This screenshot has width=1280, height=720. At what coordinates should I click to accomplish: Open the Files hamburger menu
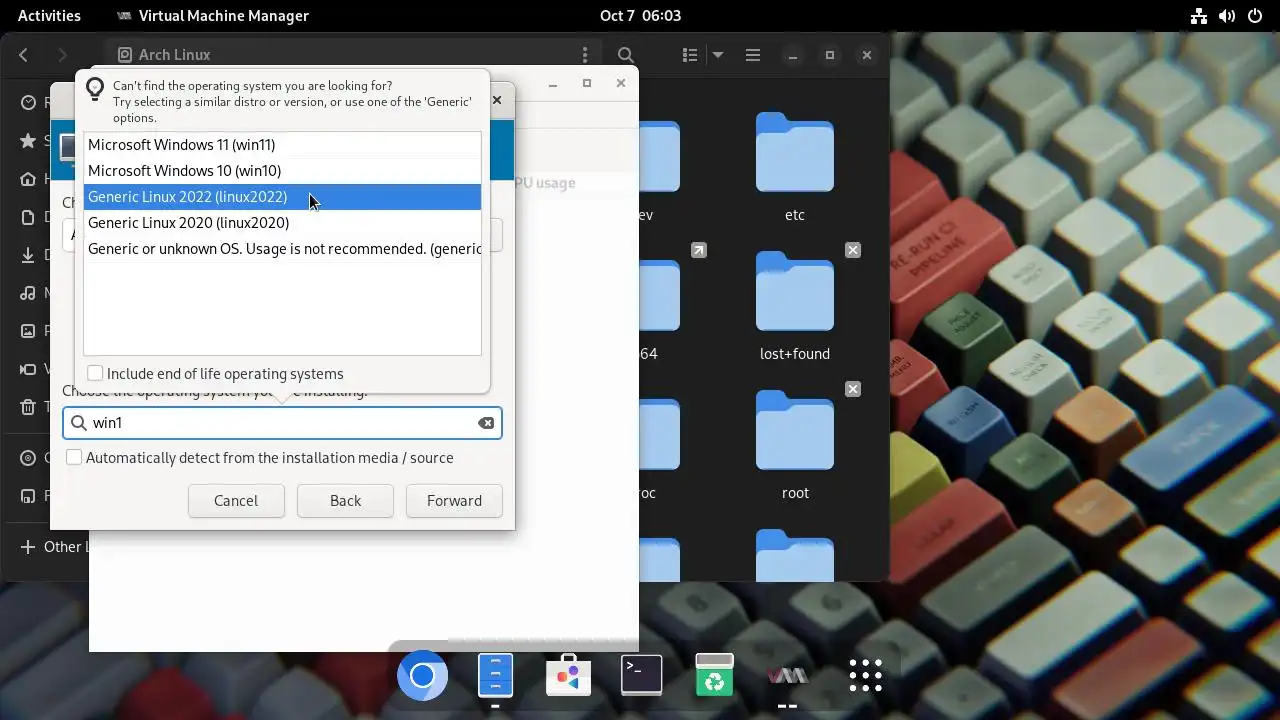(x=753, y=55)
